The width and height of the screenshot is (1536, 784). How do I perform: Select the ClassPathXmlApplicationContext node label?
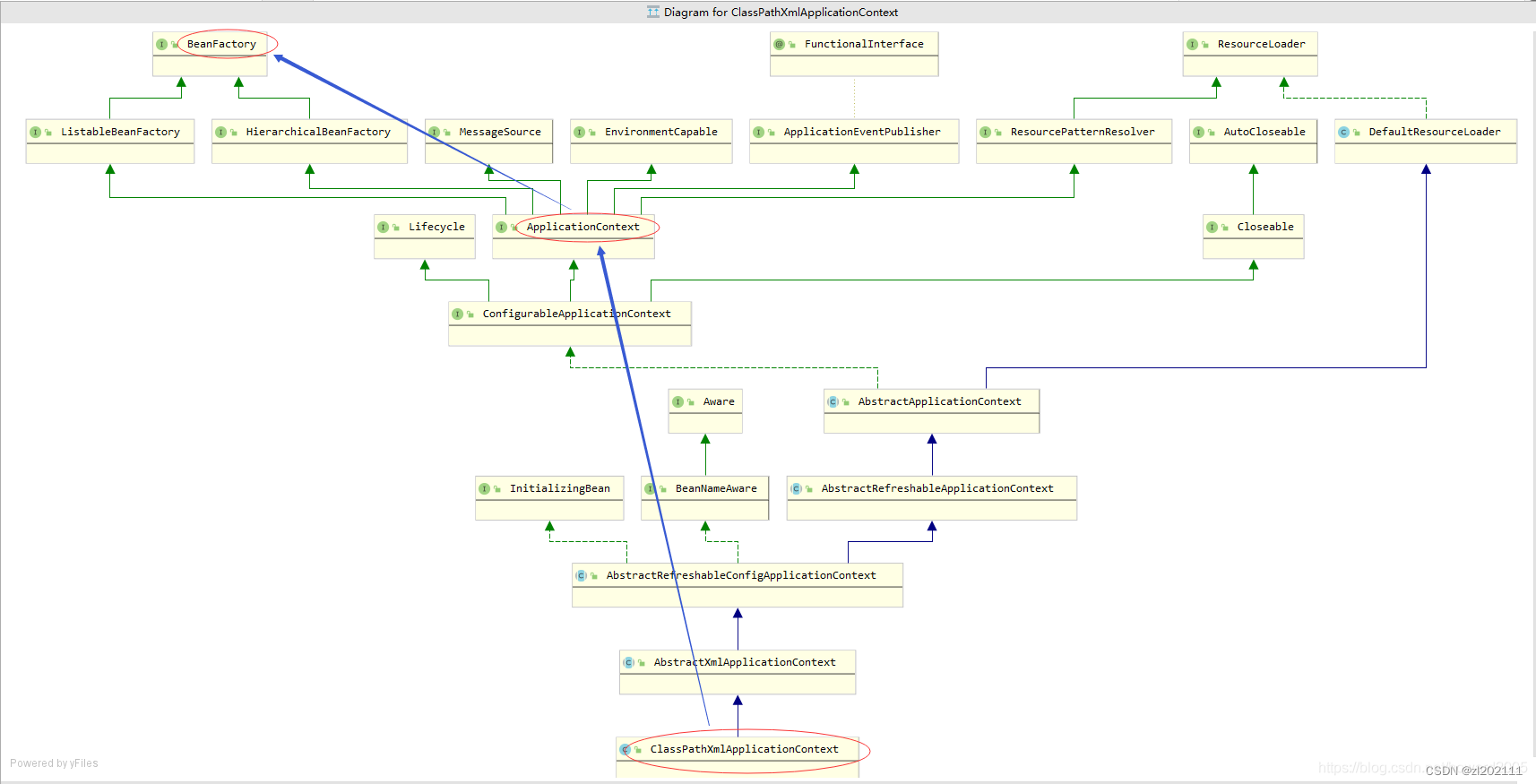coord(745,749)
